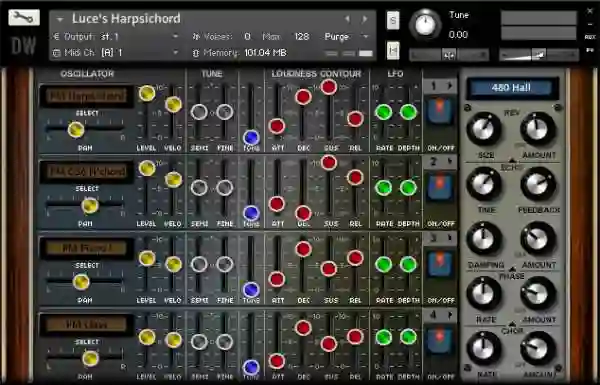Select previous instrument preset arrow
This screenshot has height=385, width=600.
pos(347,18)
